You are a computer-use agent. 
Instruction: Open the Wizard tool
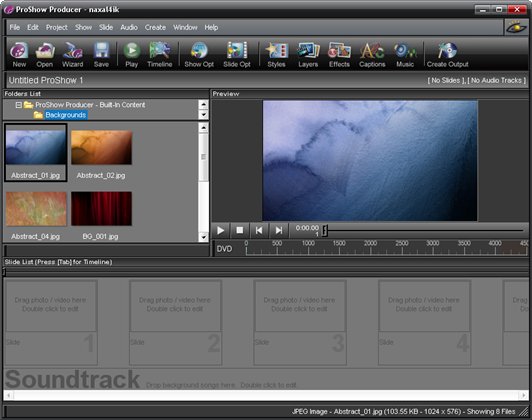pyautogui.click(x=73, y=54)
